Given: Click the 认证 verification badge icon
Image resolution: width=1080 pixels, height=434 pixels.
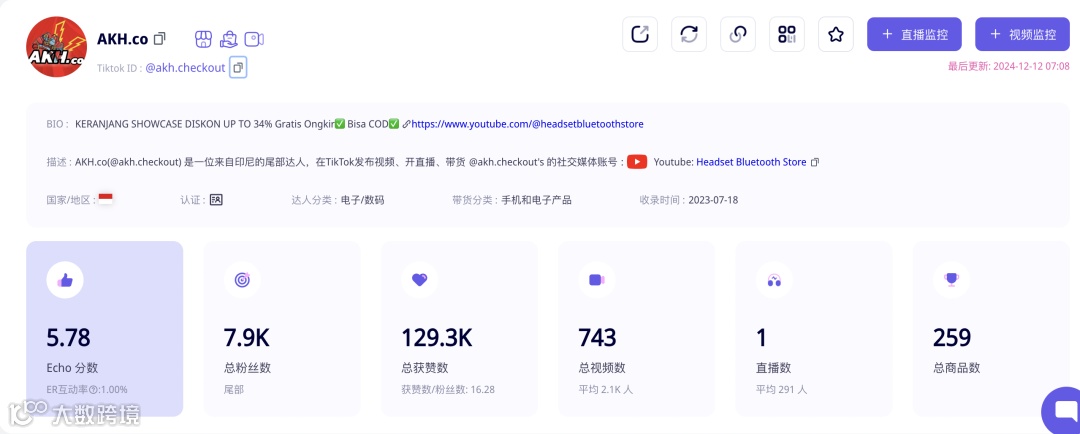Looking at the screenshot, I should [x=216, y=200].
